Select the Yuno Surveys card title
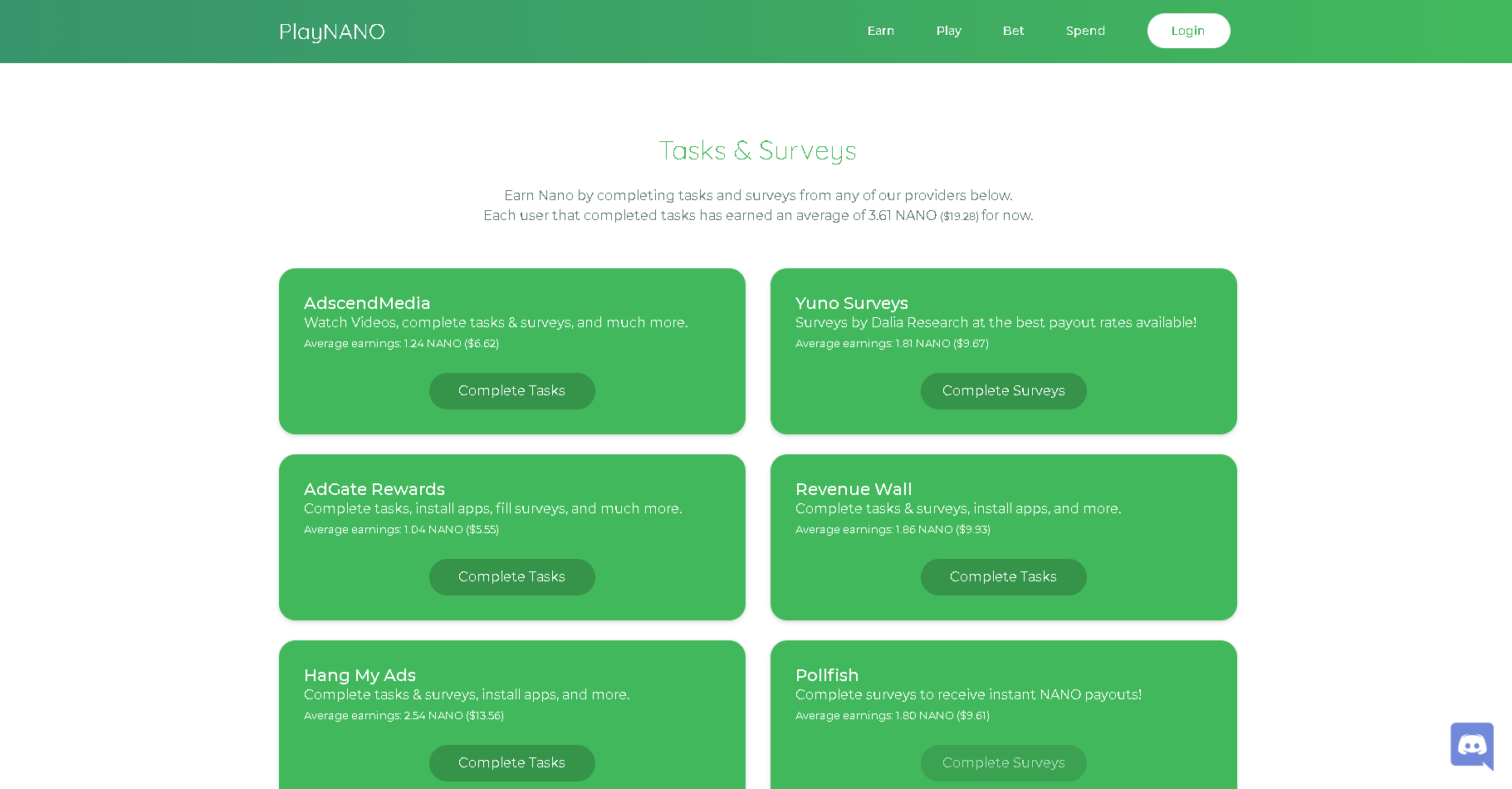This screenshot has width=1512, height=789. coord(852,303)
